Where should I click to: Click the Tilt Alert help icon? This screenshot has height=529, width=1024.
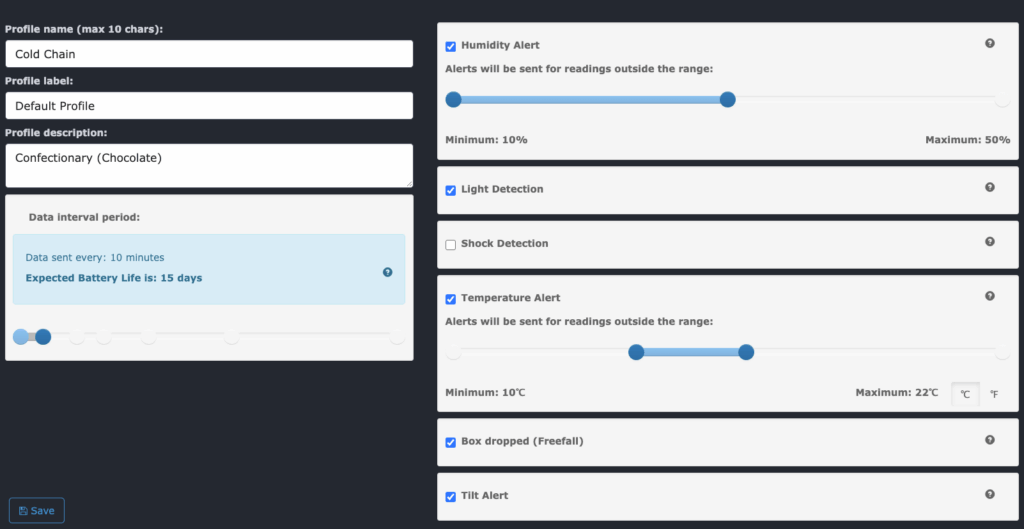(990, 494)
